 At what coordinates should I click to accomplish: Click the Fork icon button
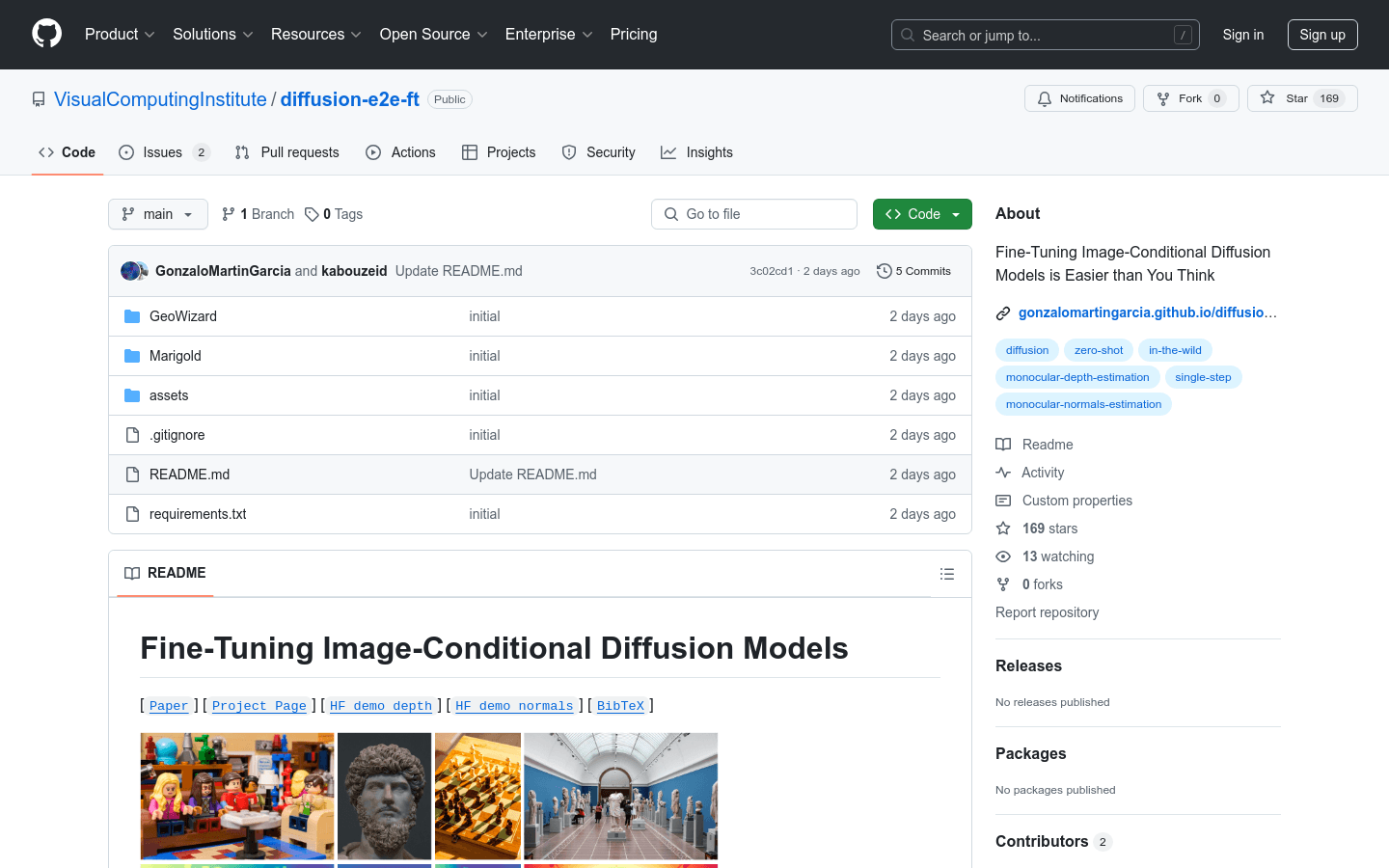[1163, 98]
